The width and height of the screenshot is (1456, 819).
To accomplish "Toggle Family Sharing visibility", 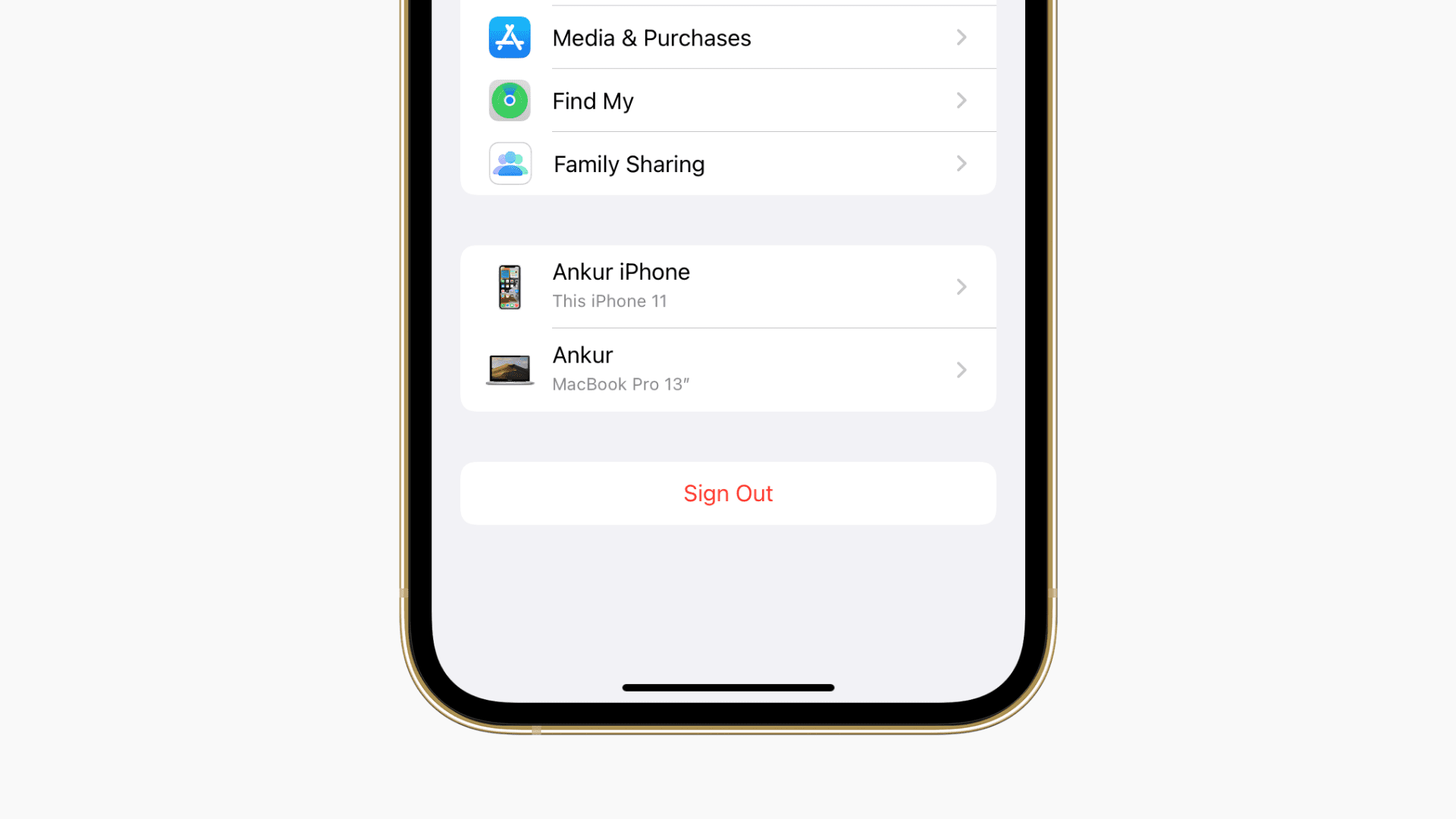I will [x=727, y=163].
